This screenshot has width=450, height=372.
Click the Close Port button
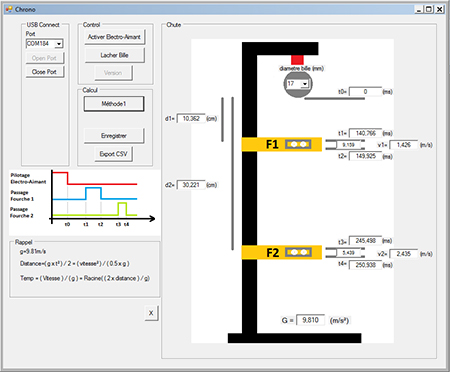pyautogui.click(x=44, y=72)
